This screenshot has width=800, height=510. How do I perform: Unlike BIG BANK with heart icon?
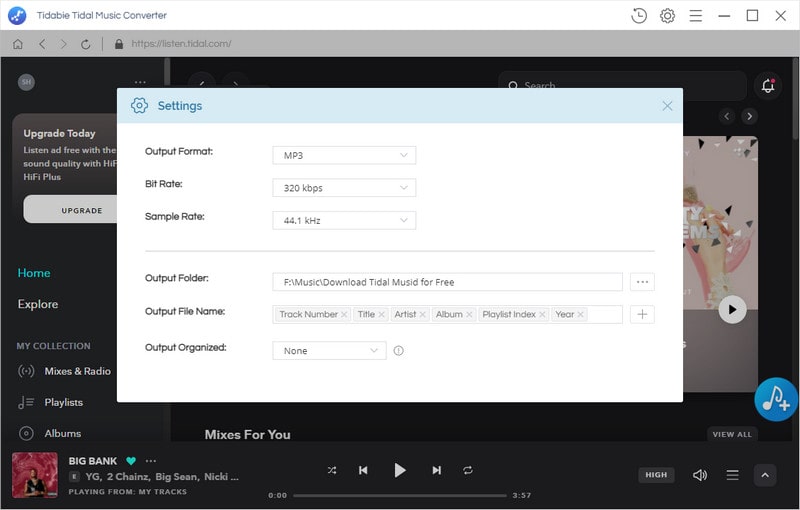point(131,461)
